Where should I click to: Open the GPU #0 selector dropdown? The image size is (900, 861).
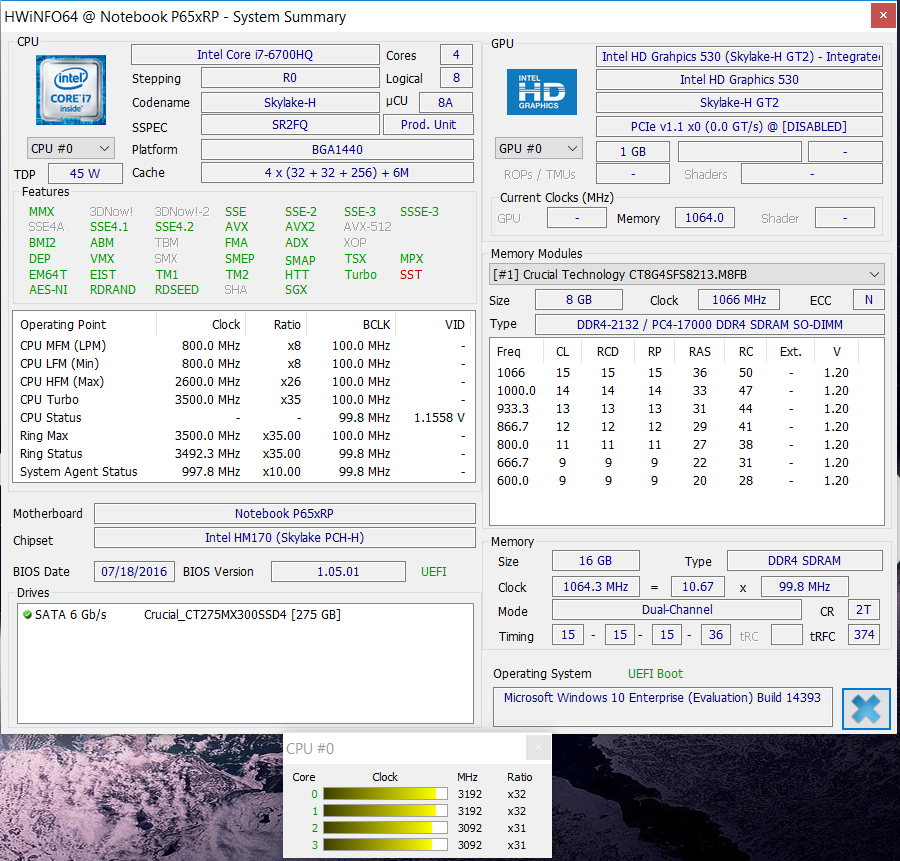point(538,149)
